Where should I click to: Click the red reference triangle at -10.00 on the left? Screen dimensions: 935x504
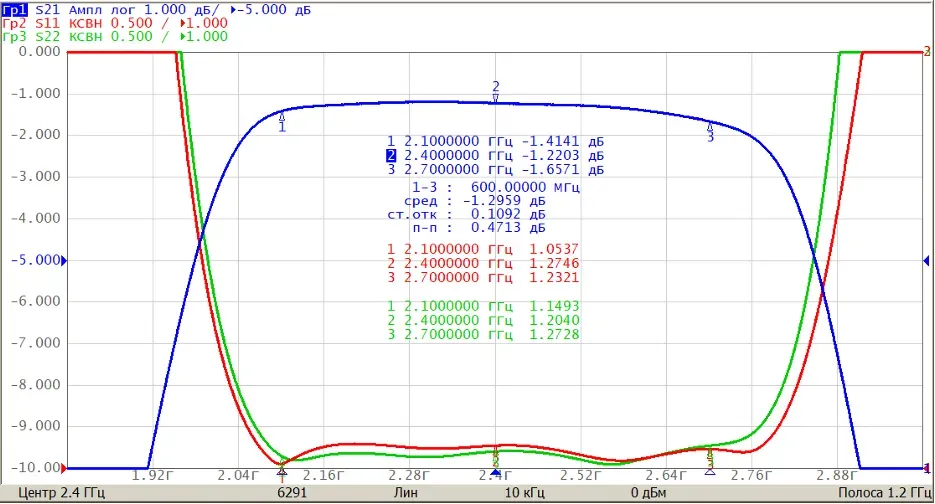tap(64, 469)
